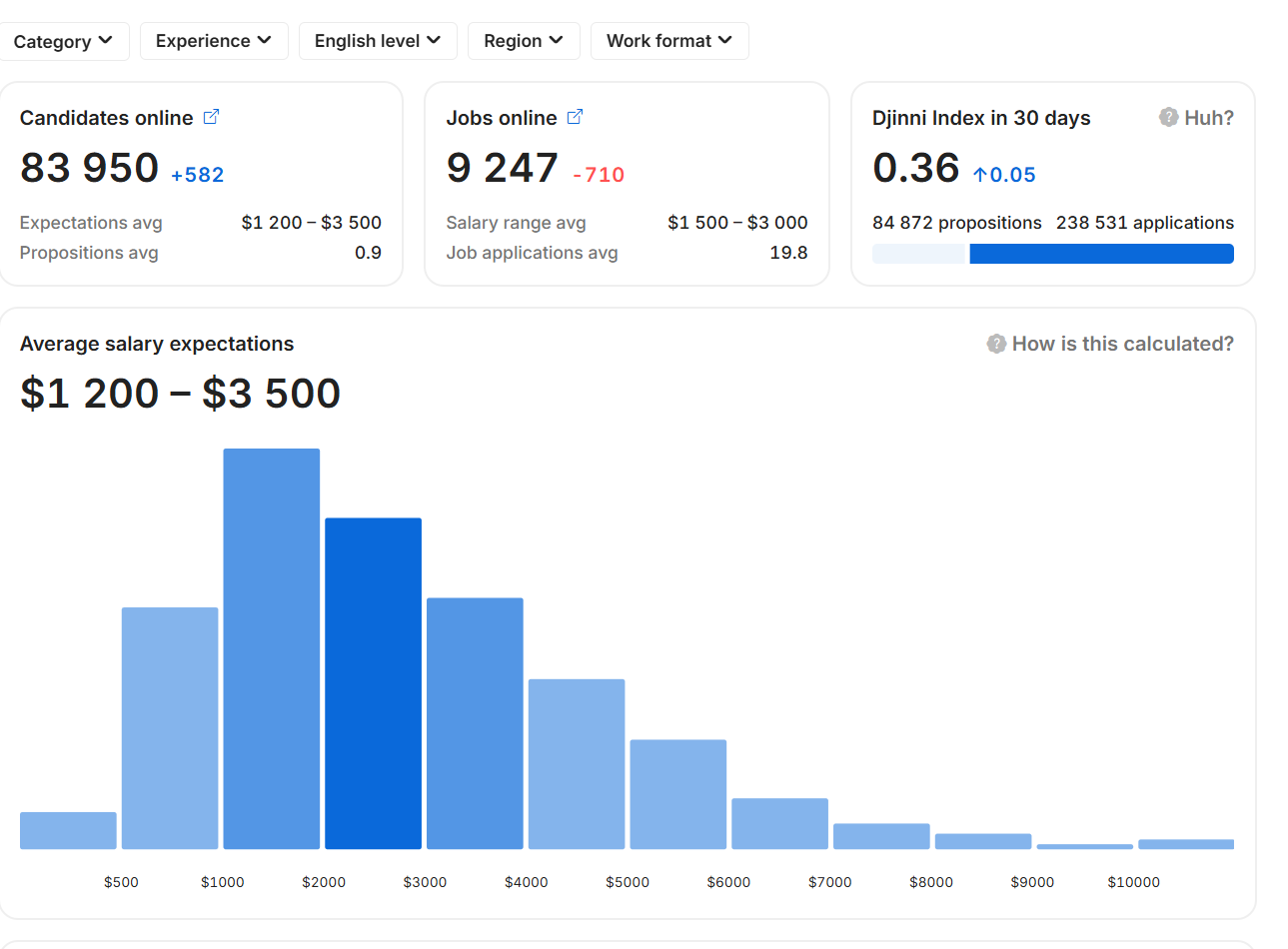Select the histogram bar between $500 and $1000

pyautogui.click(x=170, y=728)
